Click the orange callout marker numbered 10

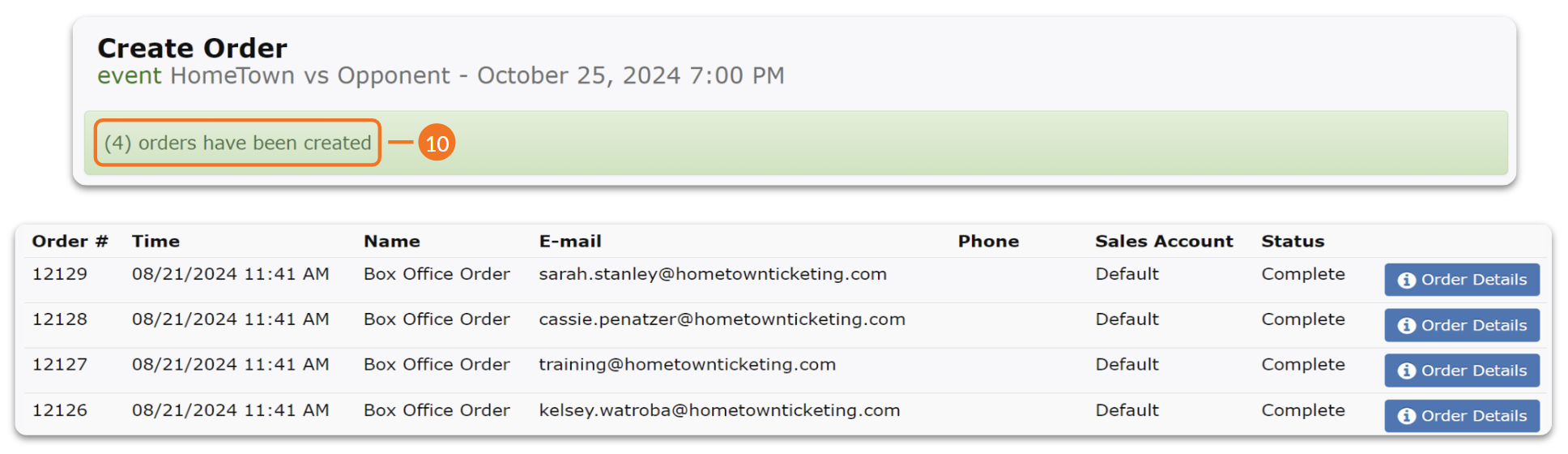pyautogui.click(x=437, y=143)
